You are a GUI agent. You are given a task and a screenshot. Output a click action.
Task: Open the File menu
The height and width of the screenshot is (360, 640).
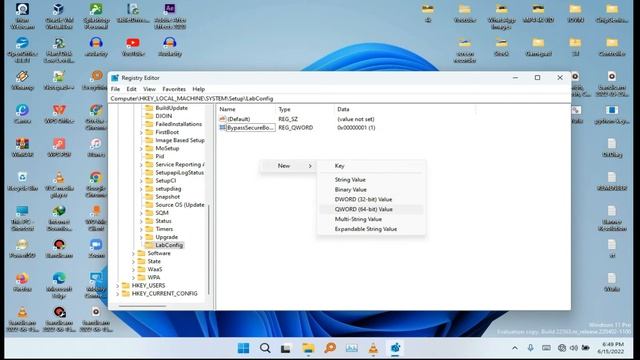116,89
